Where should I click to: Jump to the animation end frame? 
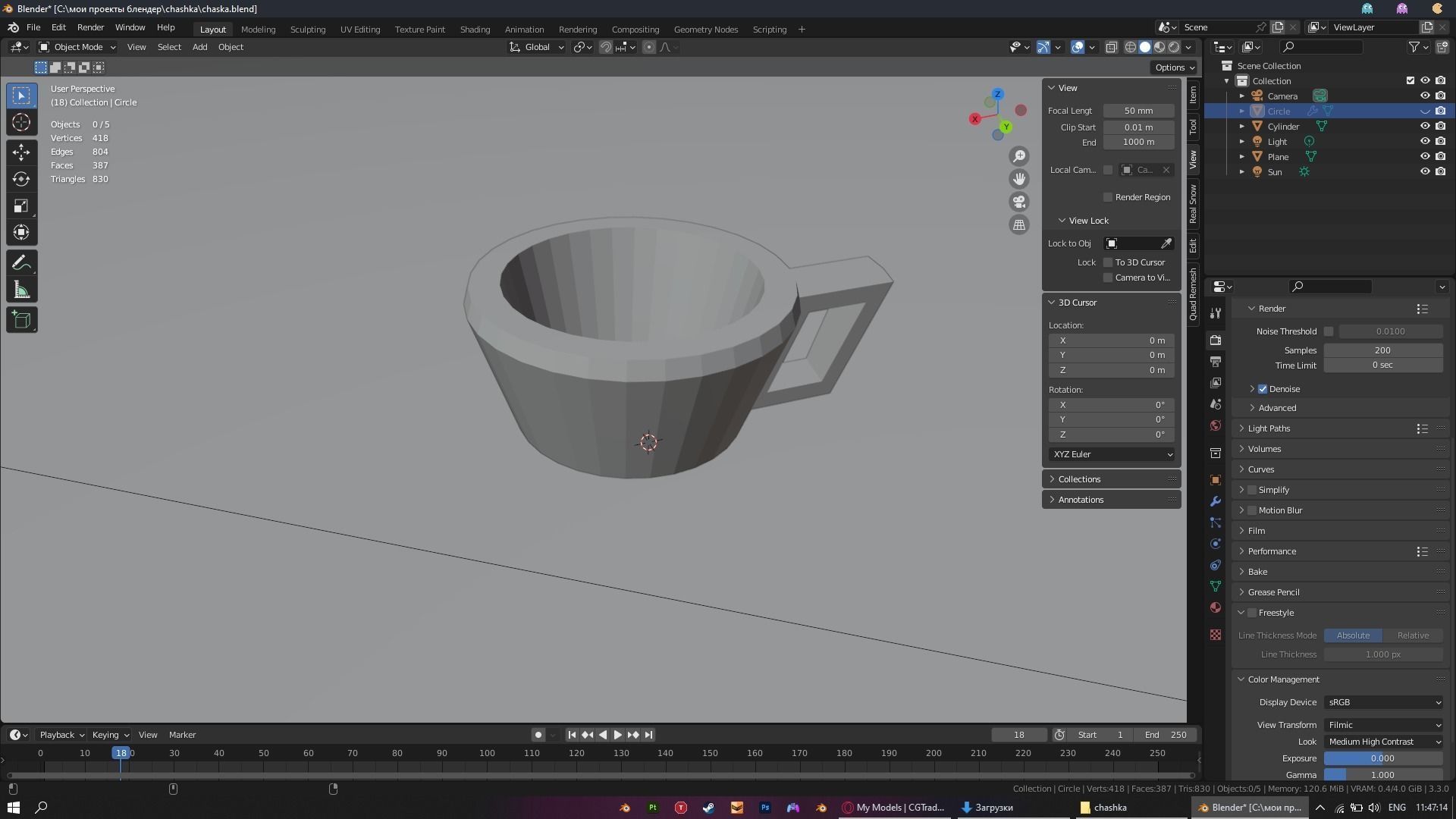(648, 735)
